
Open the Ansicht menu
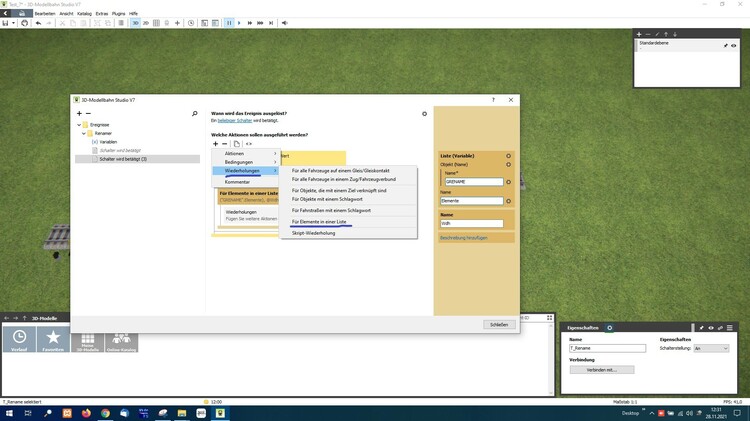pos(66,13)
